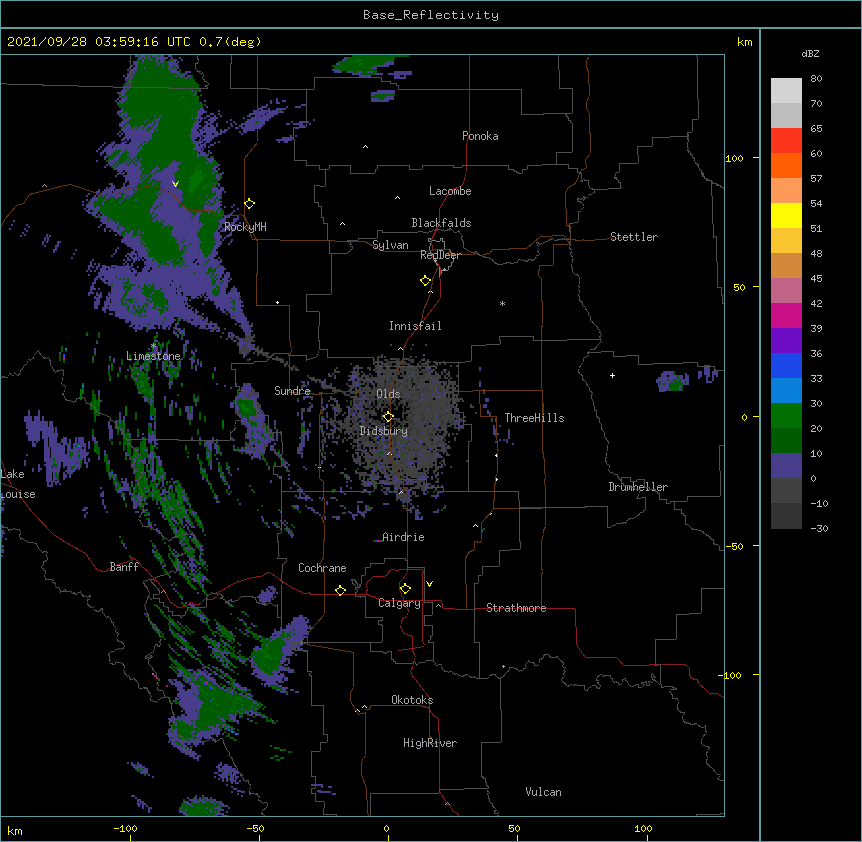Viewport: 862px width, 842px height.
Task: Click the Ponoka city label
Action: 480,136
